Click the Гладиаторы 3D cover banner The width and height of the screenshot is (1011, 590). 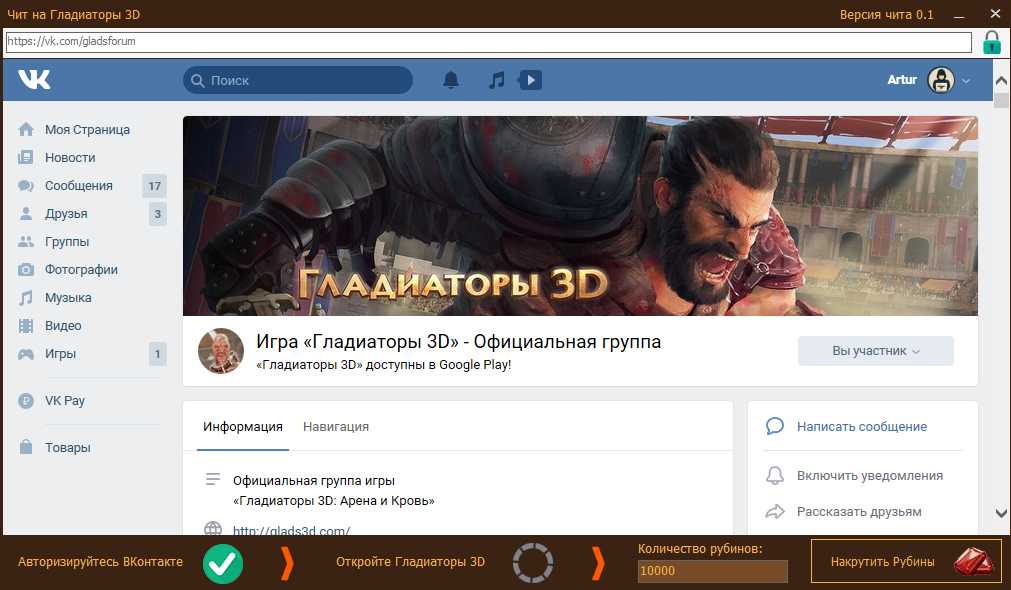coord(580,216)
